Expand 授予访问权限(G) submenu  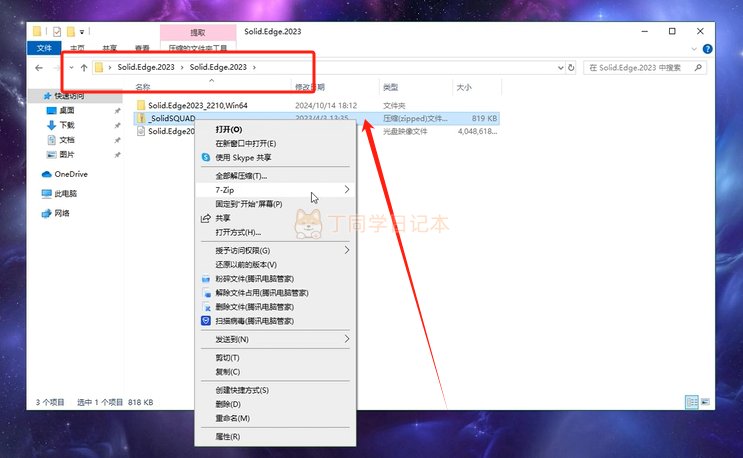pyautogui.click(x=275, y=250)
